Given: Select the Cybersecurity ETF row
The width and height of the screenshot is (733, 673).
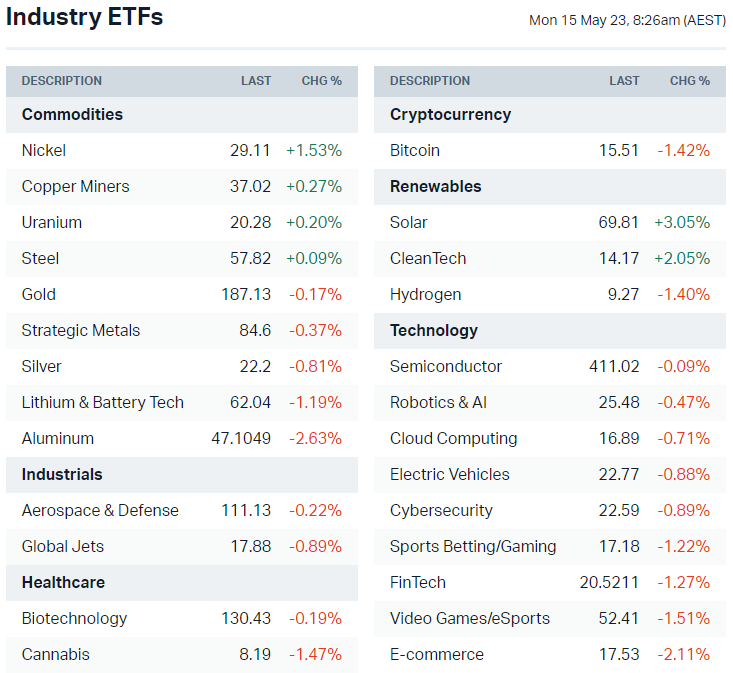Looking at the screenshot, I should 441,510.
